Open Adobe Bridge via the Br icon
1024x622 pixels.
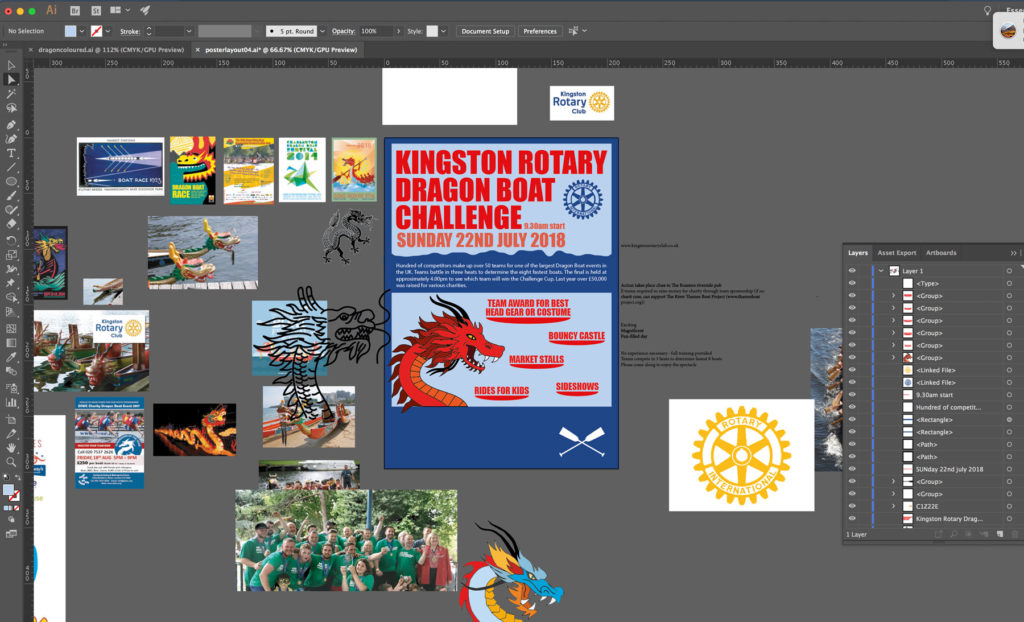pyautogui.click(x=75, y=10)
